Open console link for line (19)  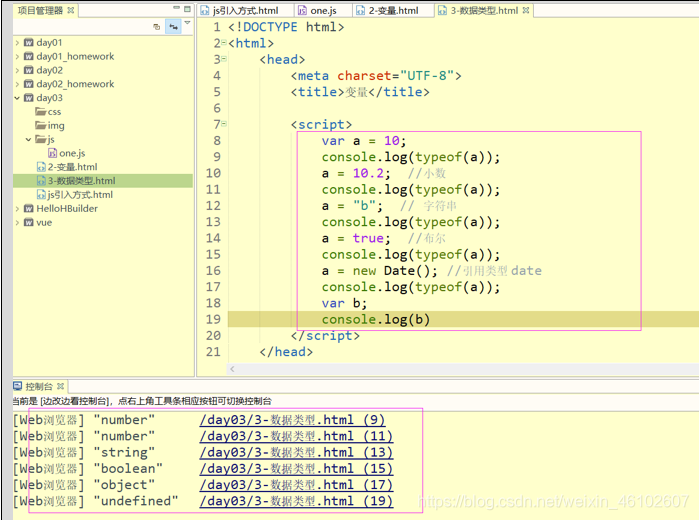point(296,501)
